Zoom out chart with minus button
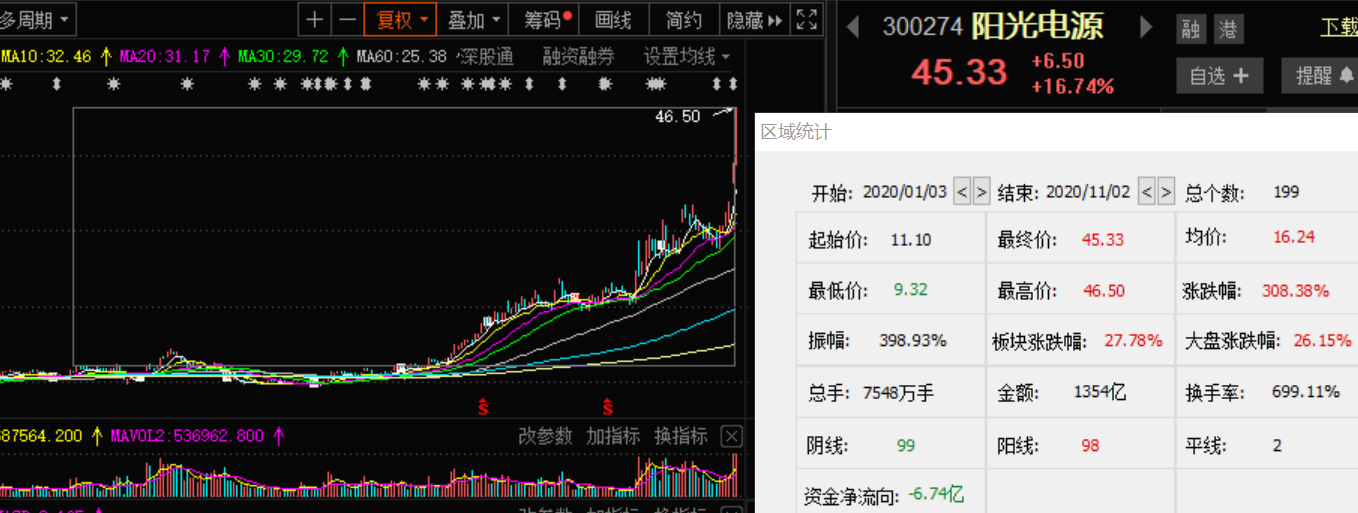The width and height of the screenshot is (1358, 513). tap(347, 20)
